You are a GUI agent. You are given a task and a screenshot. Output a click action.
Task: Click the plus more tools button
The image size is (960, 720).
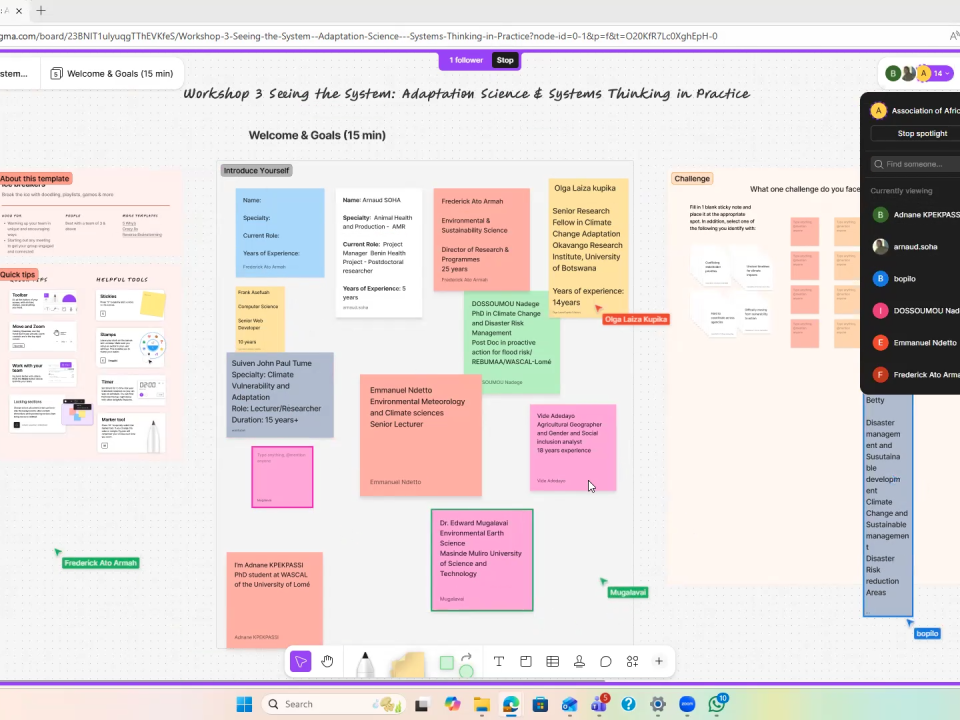coord(659,661)
